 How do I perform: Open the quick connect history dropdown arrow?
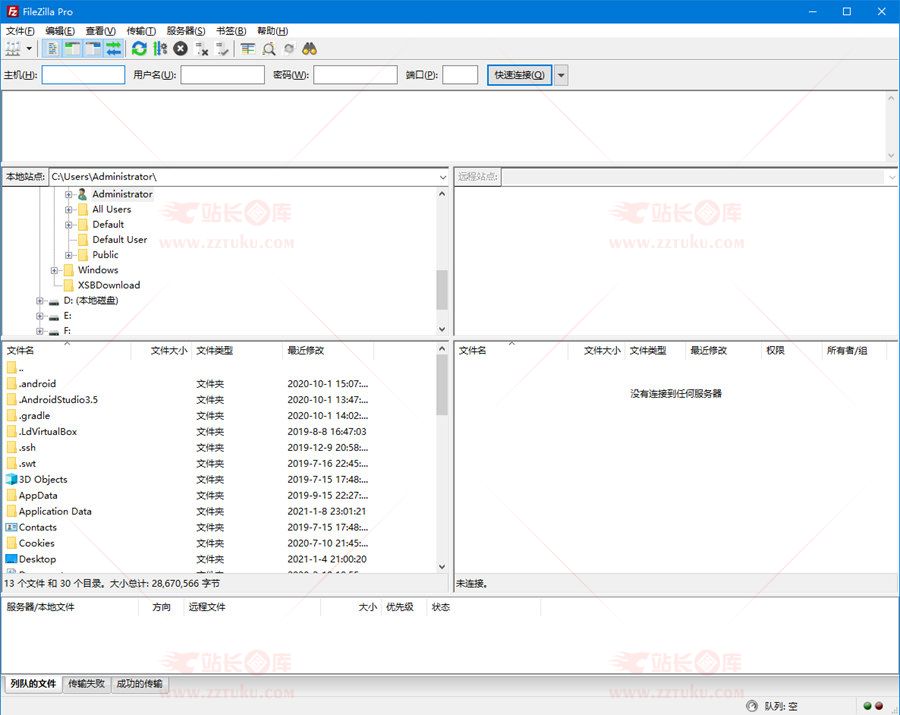coord(561,75)
